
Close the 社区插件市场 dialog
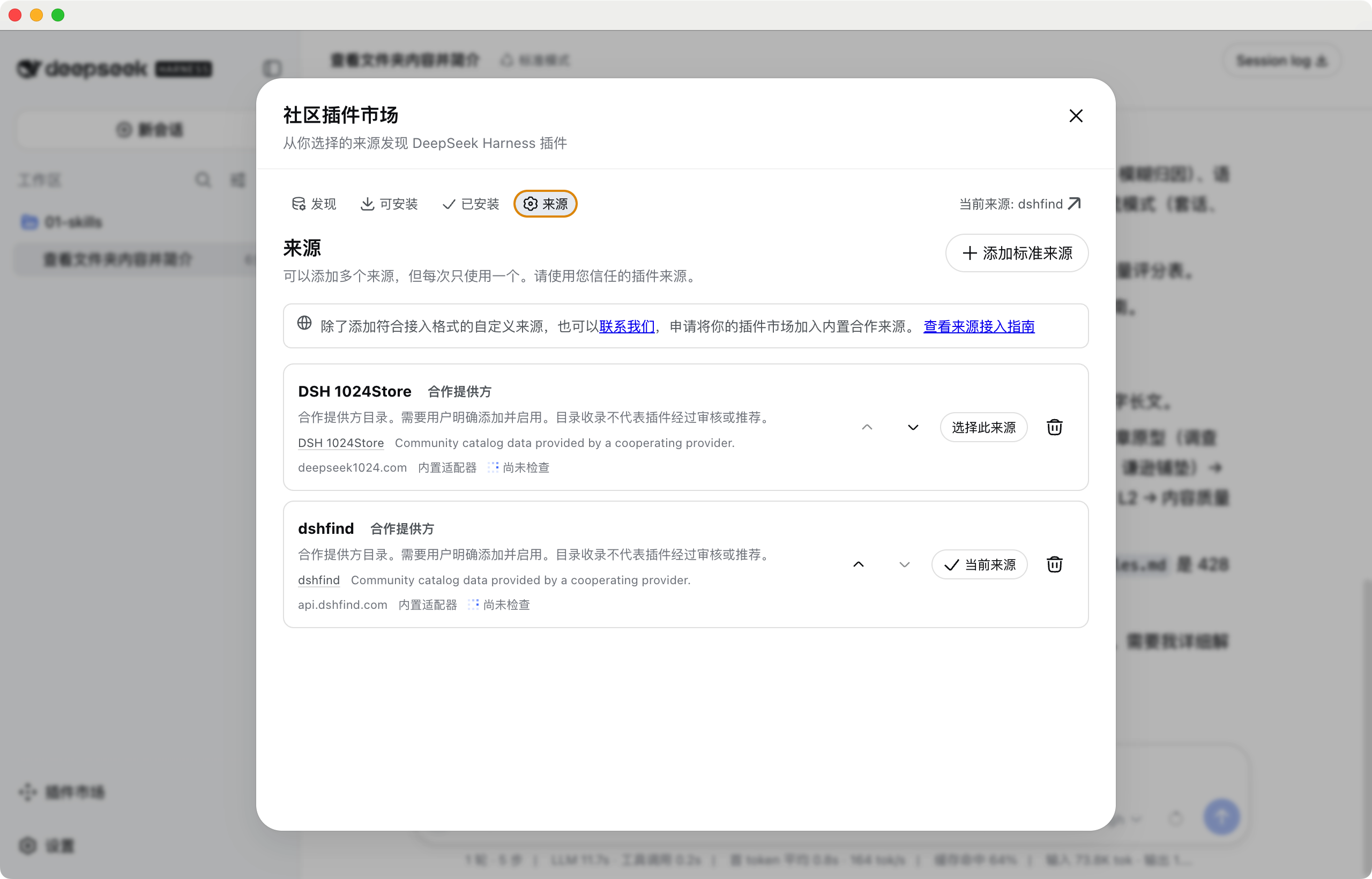[x=1075, y=116]
